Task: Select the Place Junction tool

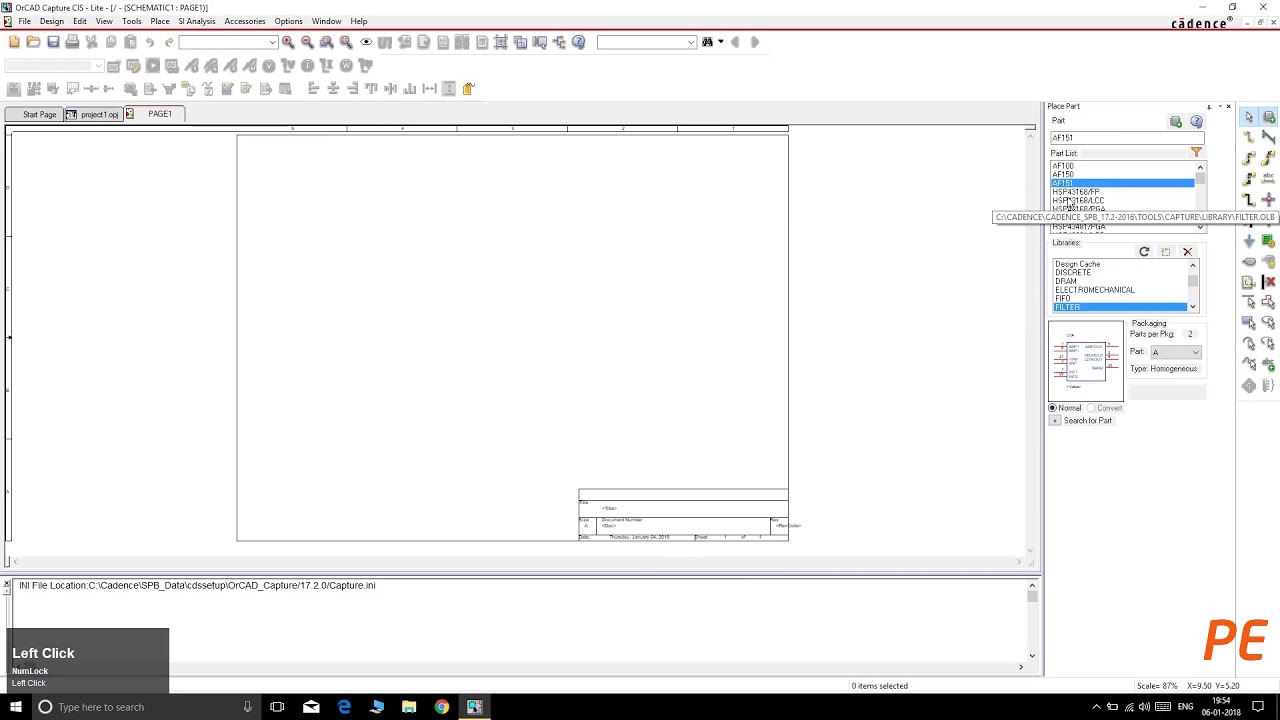Action: 1268,199
